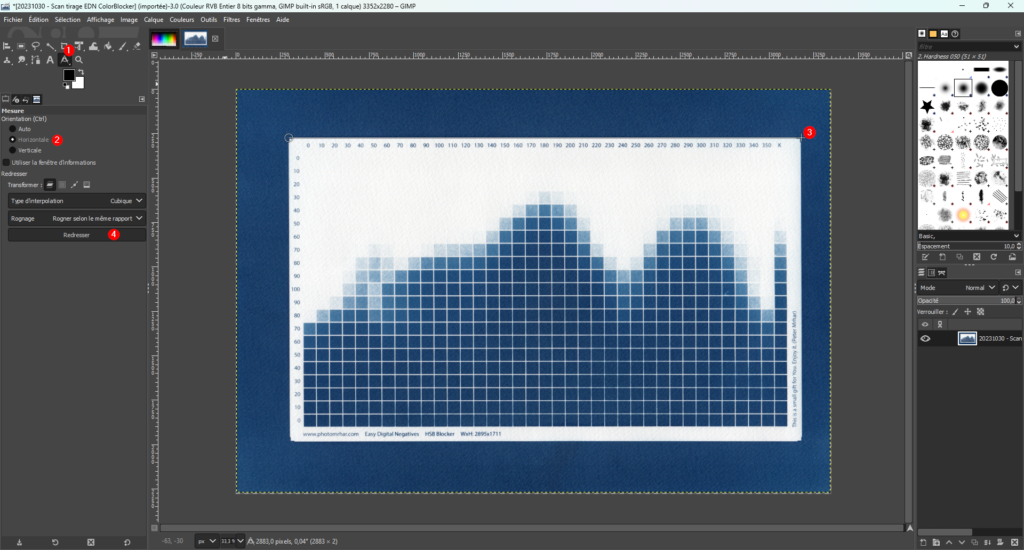Select the Eraser tool

click(x=136, y=46)
